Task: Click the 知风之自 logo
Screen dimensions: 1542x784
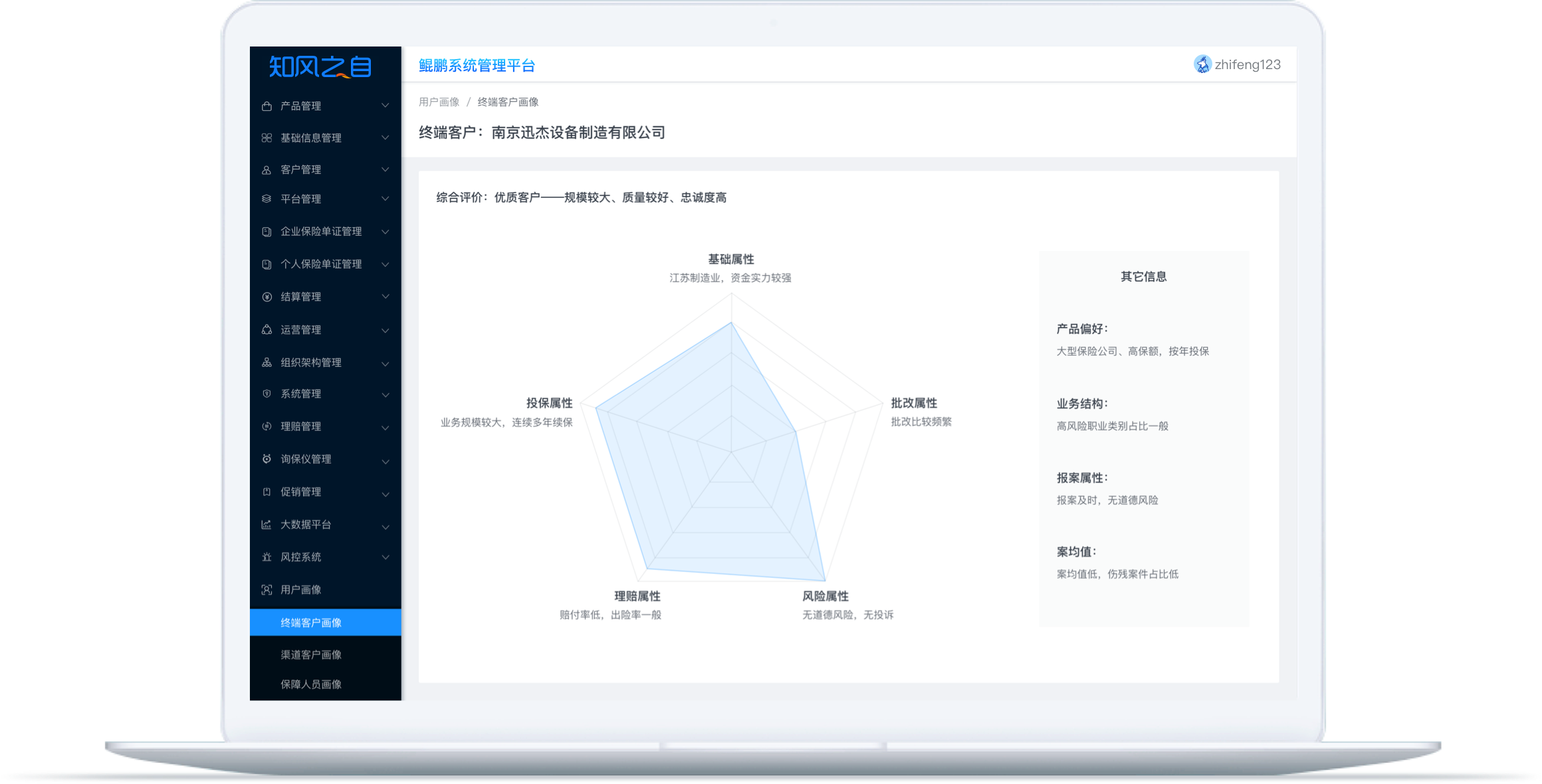Action: coord(320,66)
